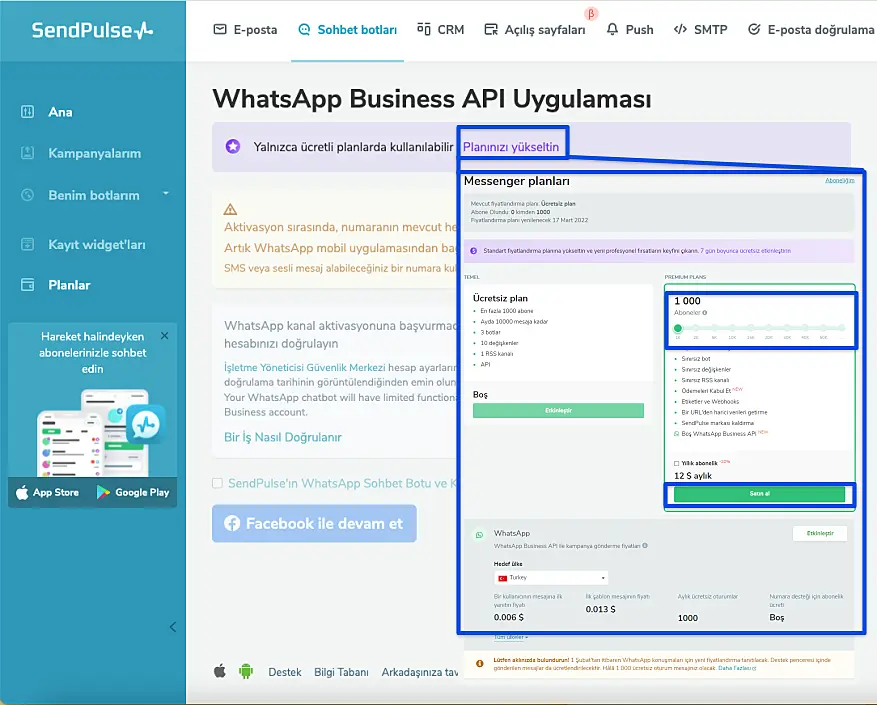The width and height of the screenshot is (877, 705).
Task: Close the mobile app promo banner
Action: point(165,336)
